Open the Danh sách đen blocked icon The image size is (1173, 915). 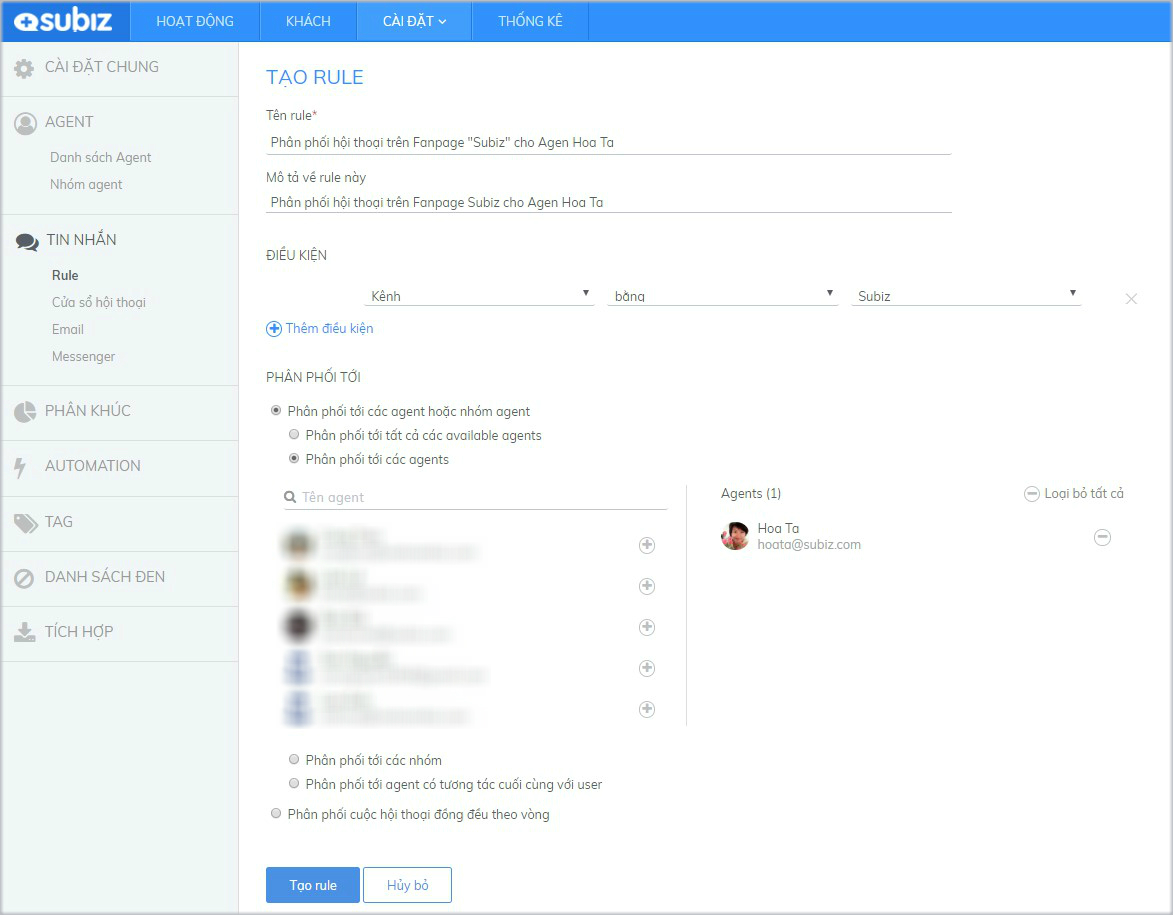point(24,577)
